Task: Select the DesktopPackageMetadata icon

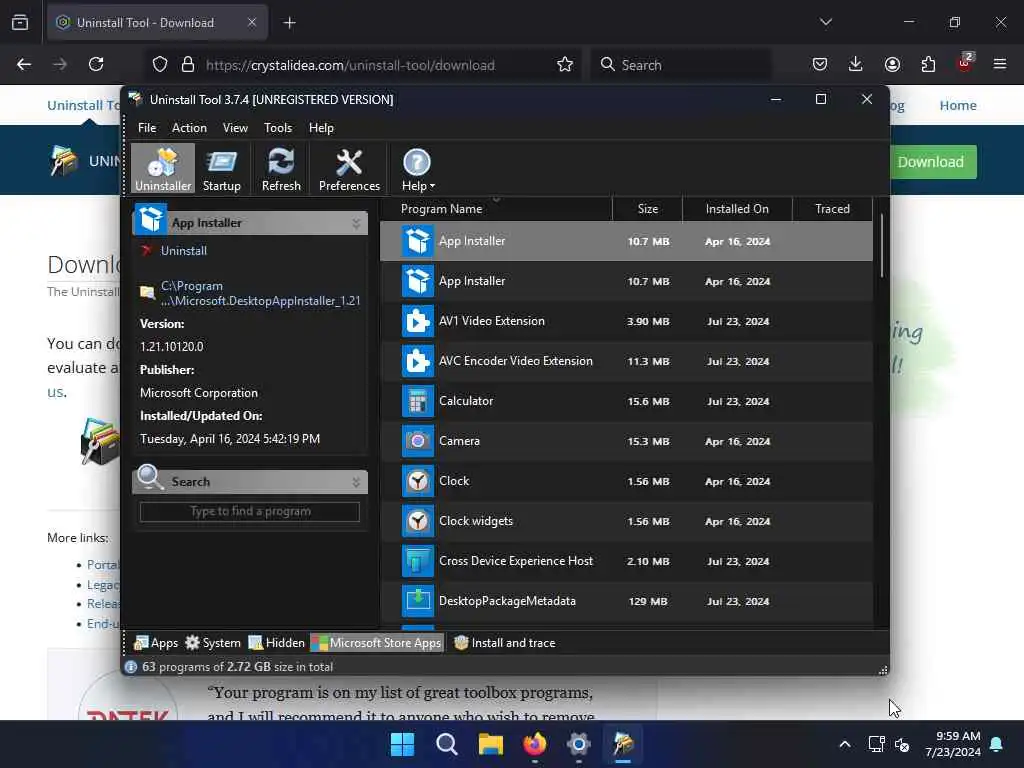Action: (417, 601)
